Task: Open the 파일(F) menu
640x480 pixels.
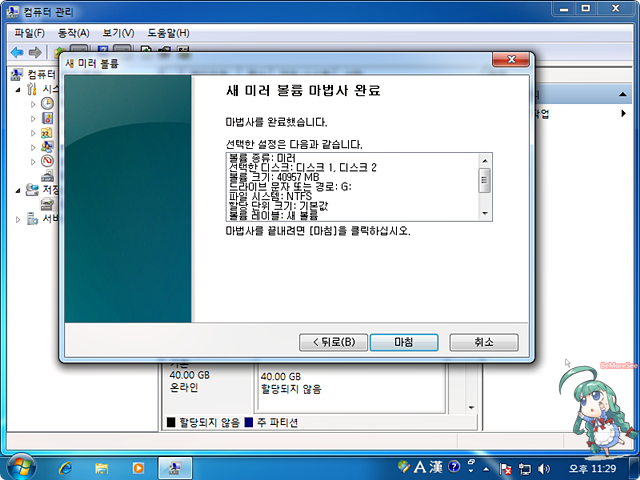Action: pos(28,33)
